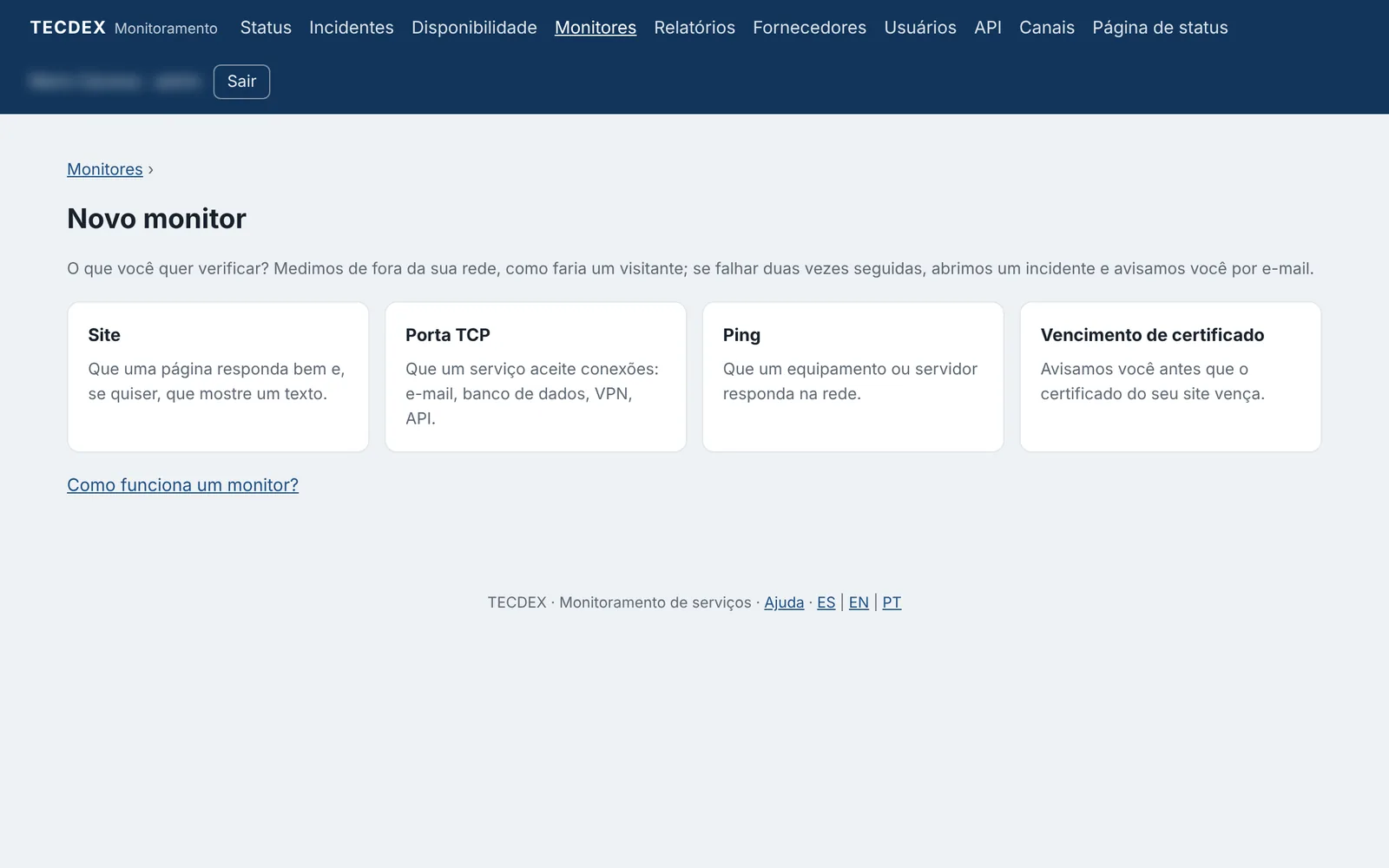
Task: Open the Disponibilidade page
Action: (x=474, y=28)
